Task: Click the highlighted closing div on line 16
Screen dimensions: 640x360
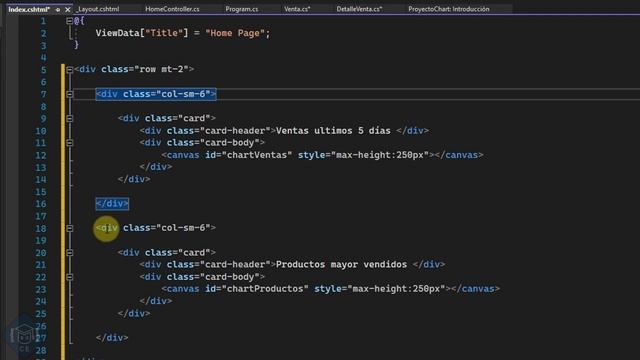Action: click(x=112, y=204)
